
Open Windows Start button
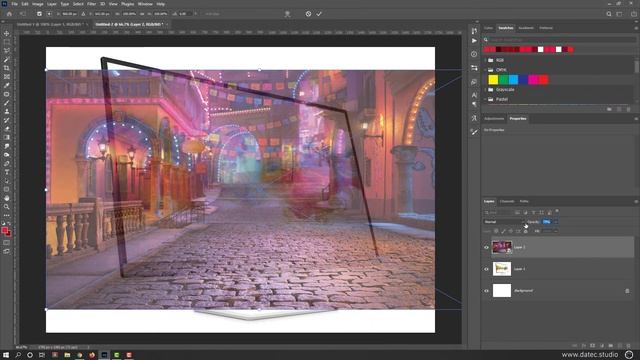[x=6, y=355]
